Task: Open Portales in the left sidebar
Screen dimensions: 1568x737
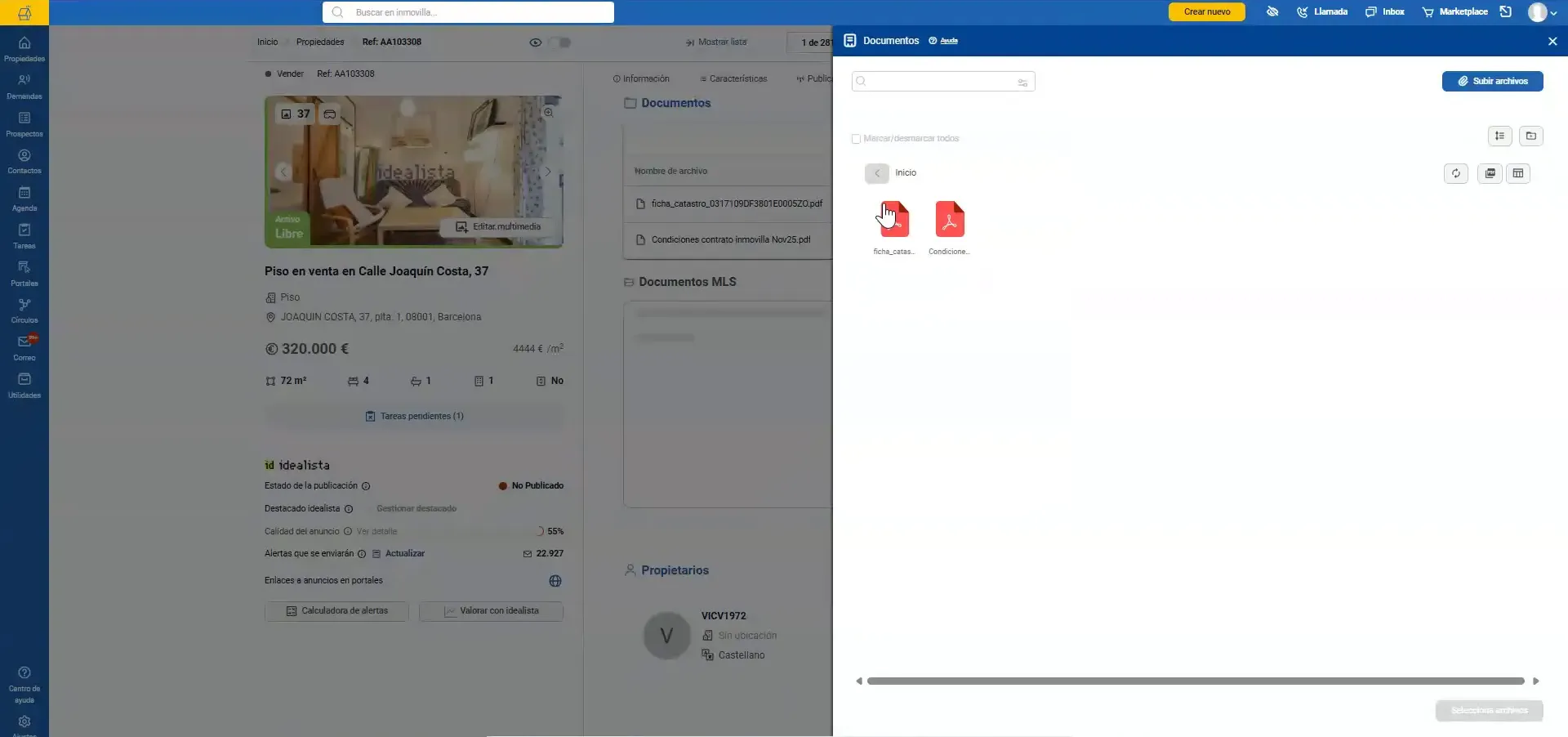Action: [x=24, y=274]
